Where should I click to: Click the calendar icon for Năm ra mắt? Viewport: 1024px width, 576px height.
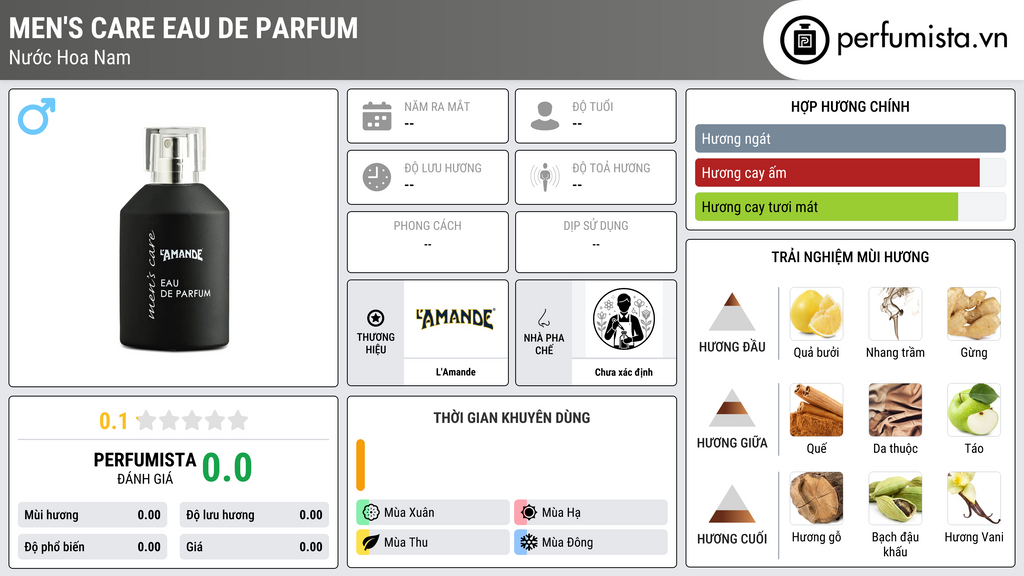coord(377,116)
